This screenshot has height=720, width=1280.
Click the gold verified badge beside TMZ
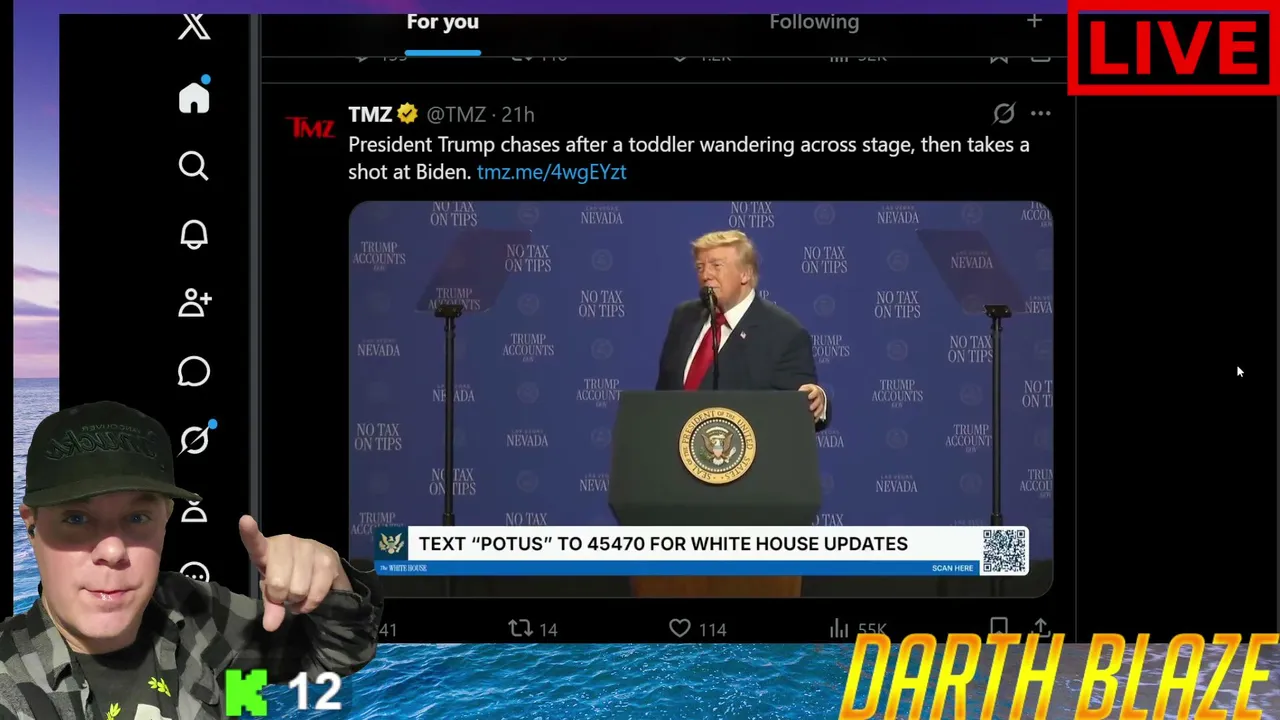(407, 114)
